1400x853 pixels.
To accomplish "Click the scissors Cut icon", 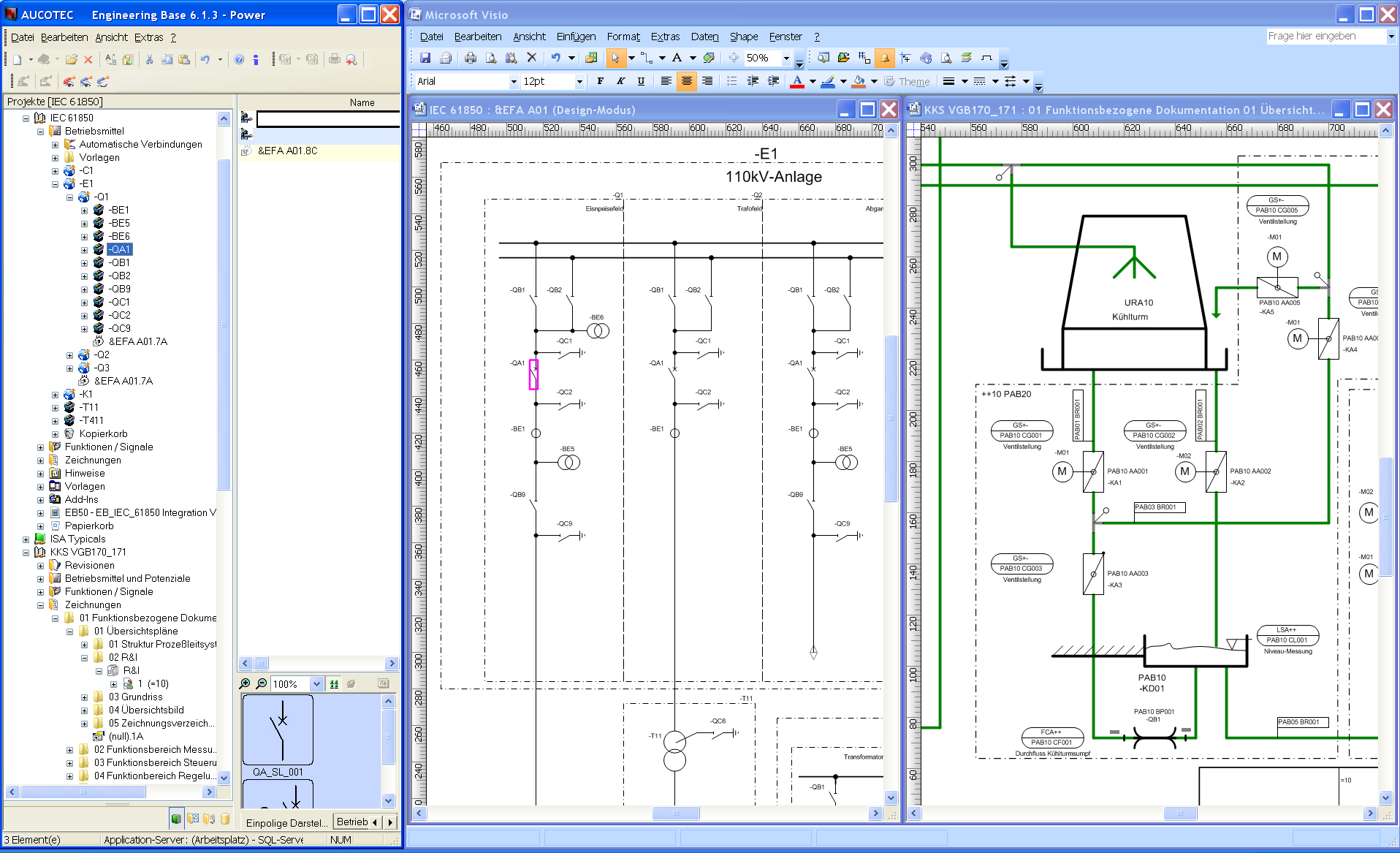I will pos(149,60).
